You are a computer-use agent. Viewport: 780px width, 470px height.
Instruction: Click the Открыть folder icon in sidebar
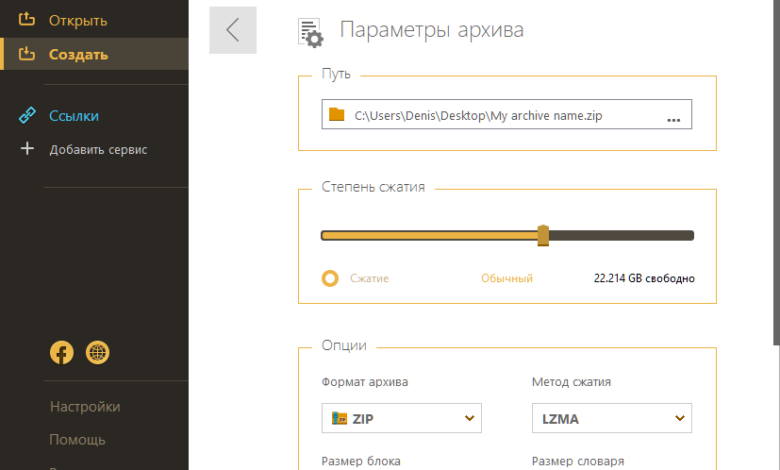click(27, 20)
